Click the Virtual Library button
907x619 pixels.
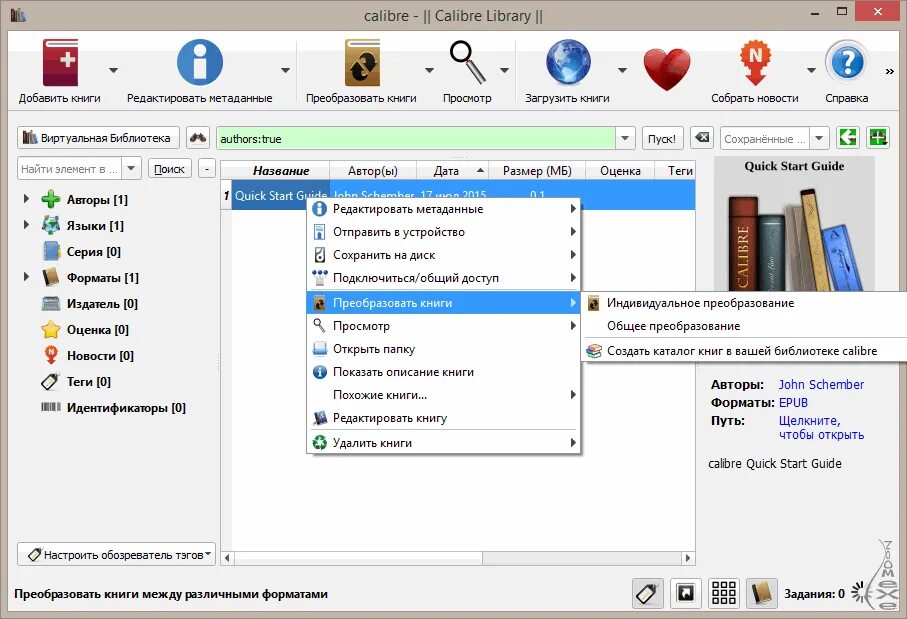[98, 138]
